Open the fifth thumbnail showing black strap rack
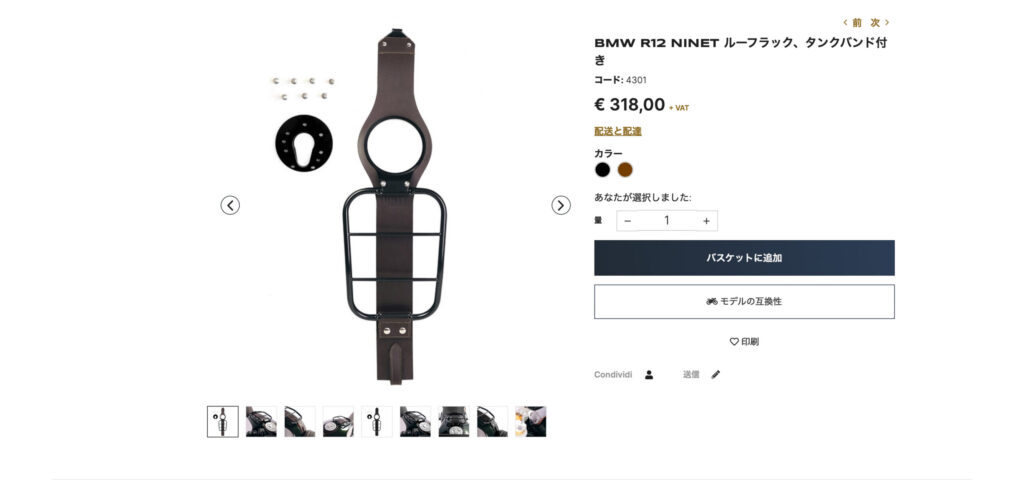The image size is (1024, 480). tap(377, 422)
